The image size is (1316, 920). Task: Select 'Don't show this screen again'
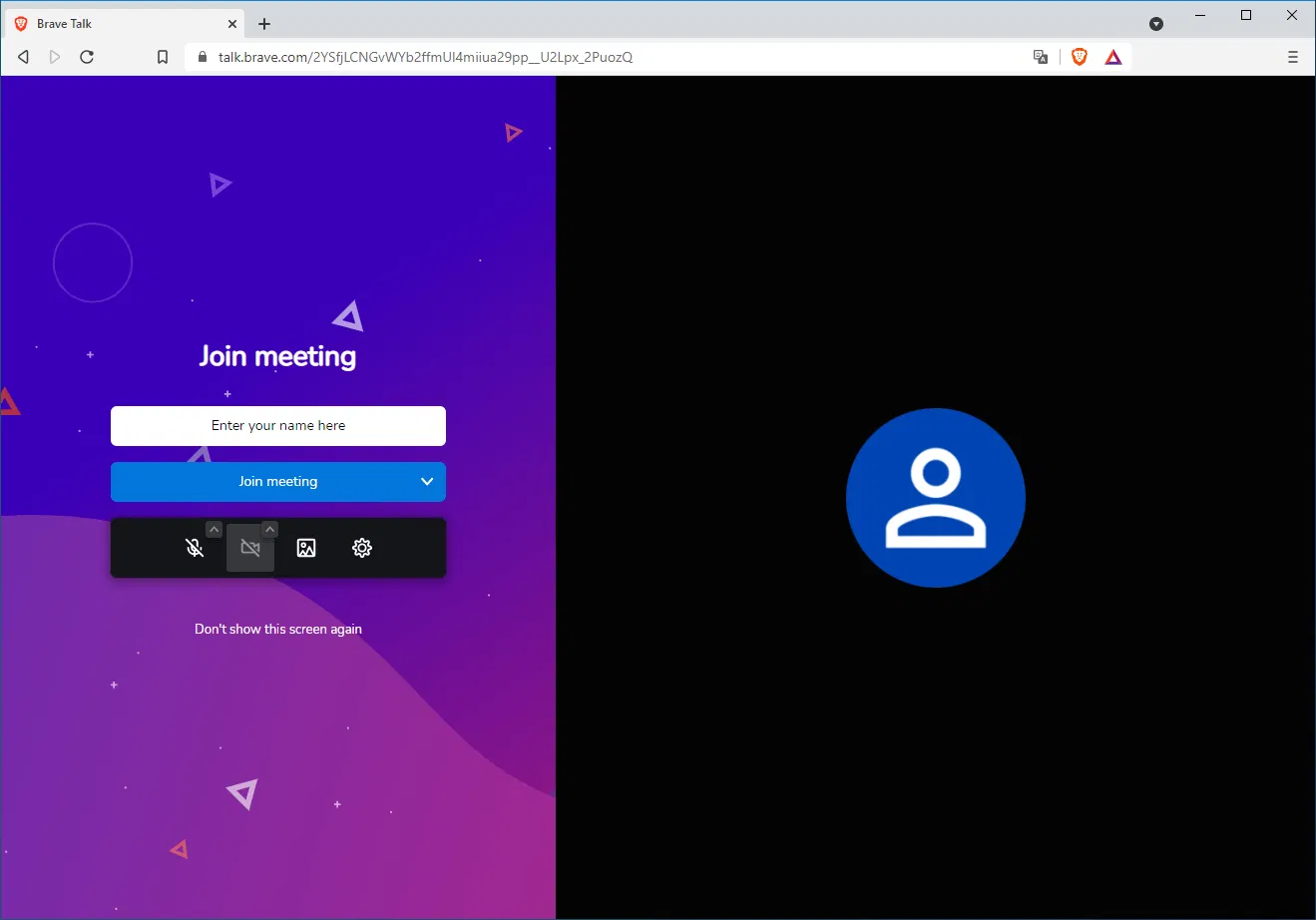pos(278,630)
